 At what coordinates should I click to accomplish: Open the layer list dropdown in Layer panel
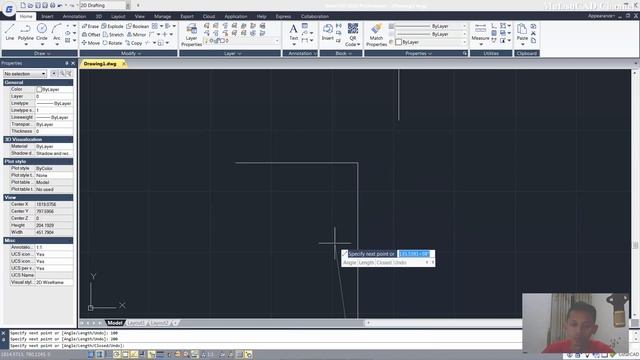click(x=242, y=41)
